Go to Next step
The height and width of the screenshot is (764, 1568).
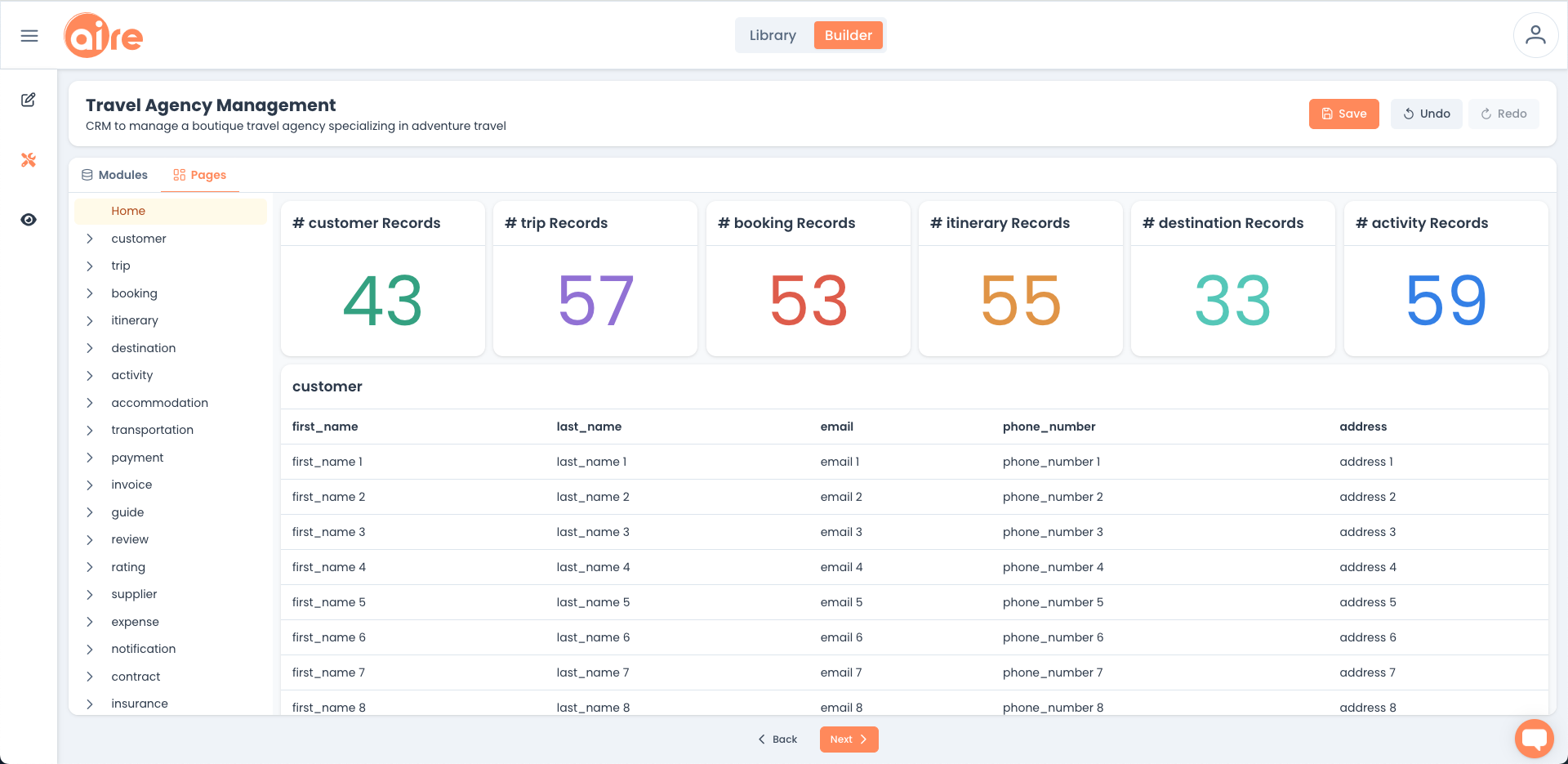849,739
